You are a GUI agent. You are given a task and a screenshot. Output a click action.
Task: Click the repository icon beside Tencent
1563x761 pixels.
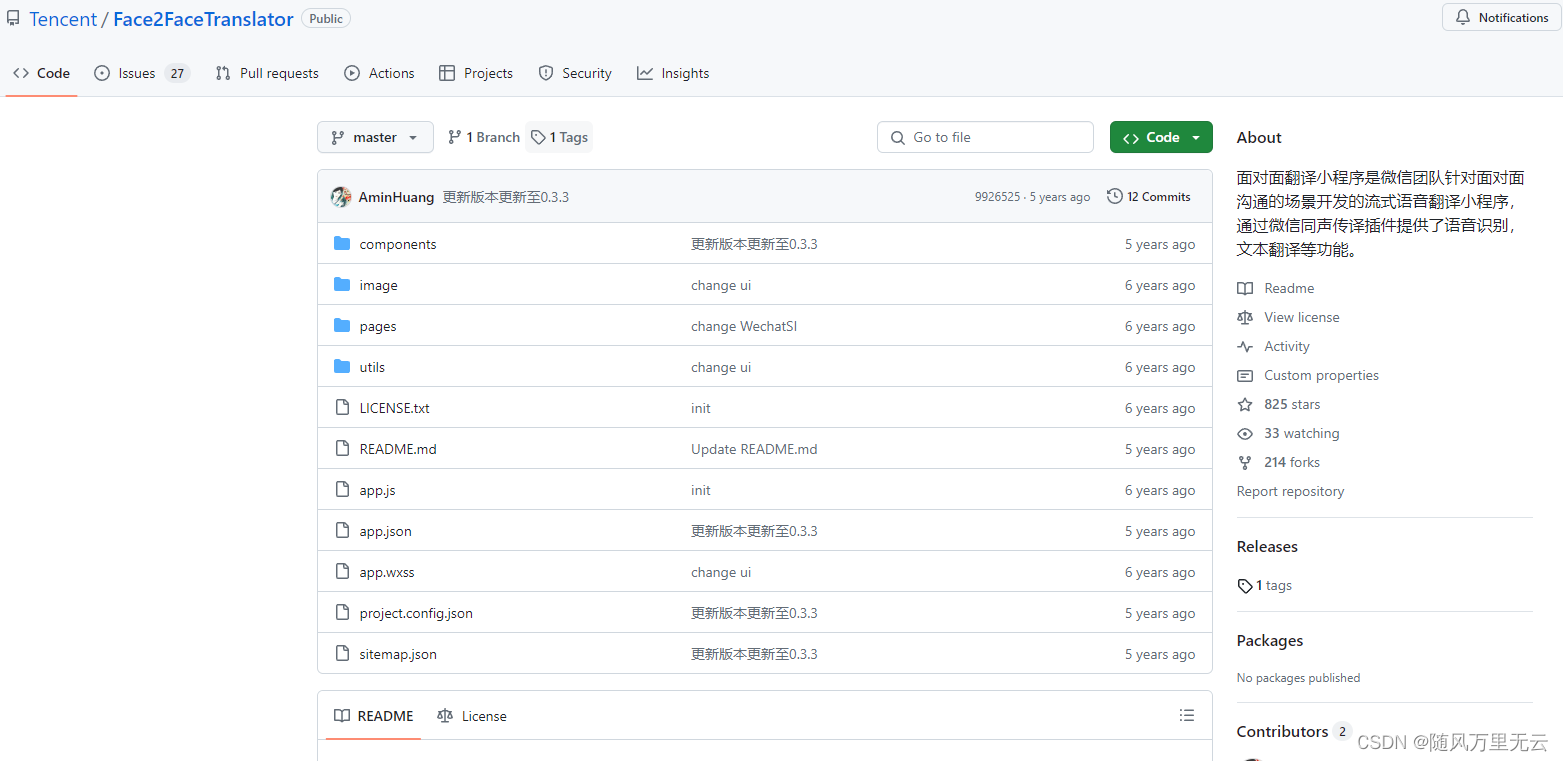(13, 19)
